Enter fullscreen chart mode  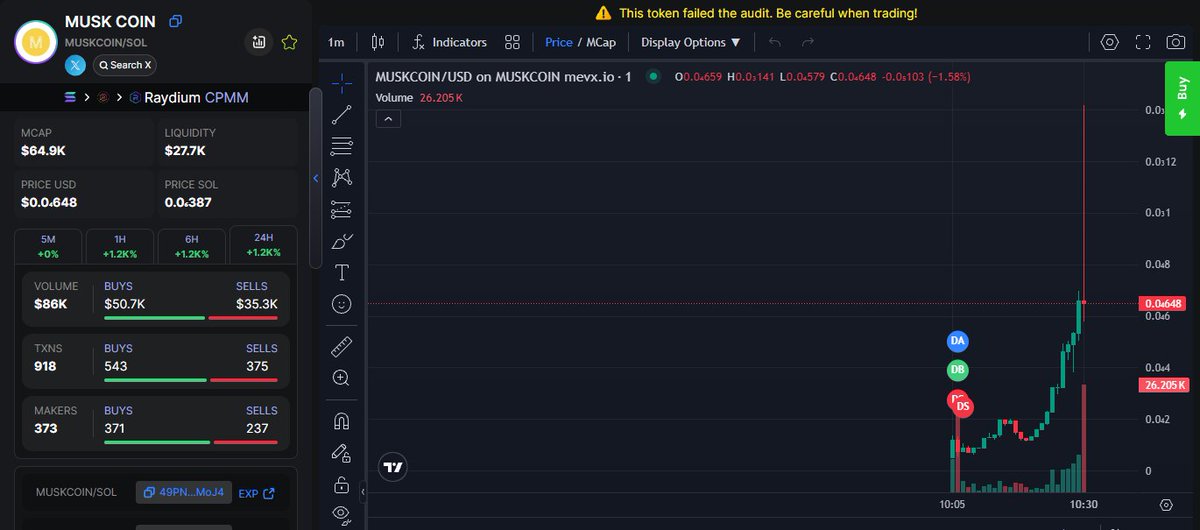click(x=1143, y=42)
